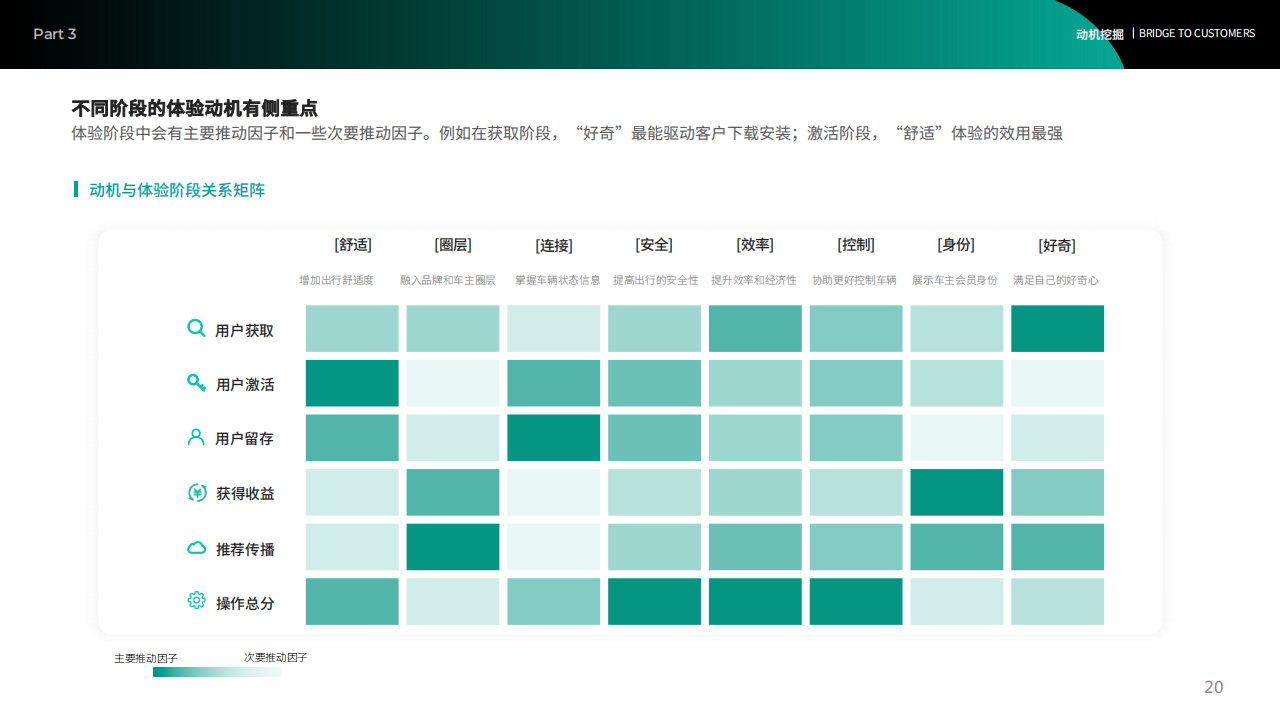Click the 效率 cell in 用户获取 row
This screenshot has width=1280, height=720.
tap(755, 329)
